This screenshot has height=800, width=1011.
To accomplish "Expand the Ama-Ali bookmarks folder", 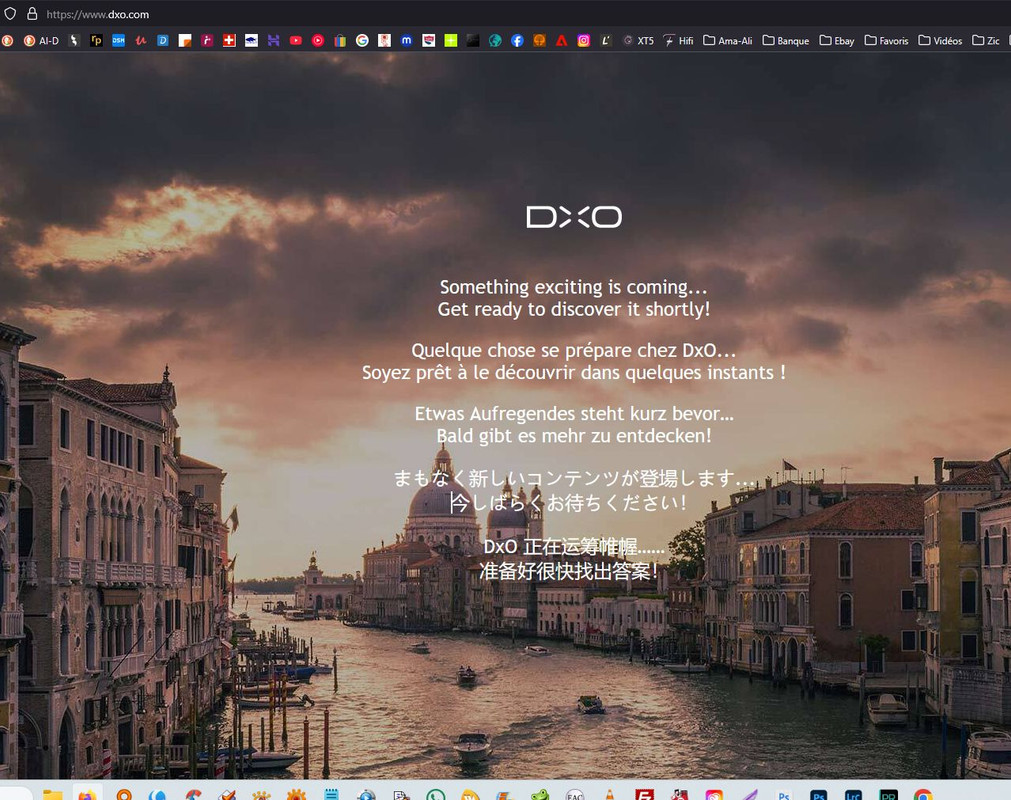I will pos(728,41).
